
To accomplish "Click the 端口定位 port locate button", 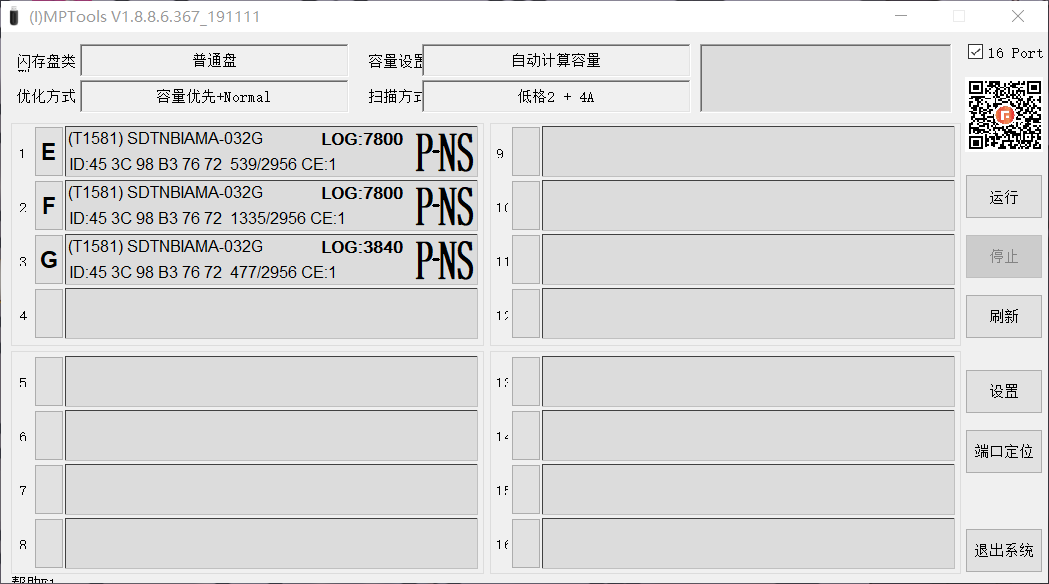I will [x=1004, y=451].
